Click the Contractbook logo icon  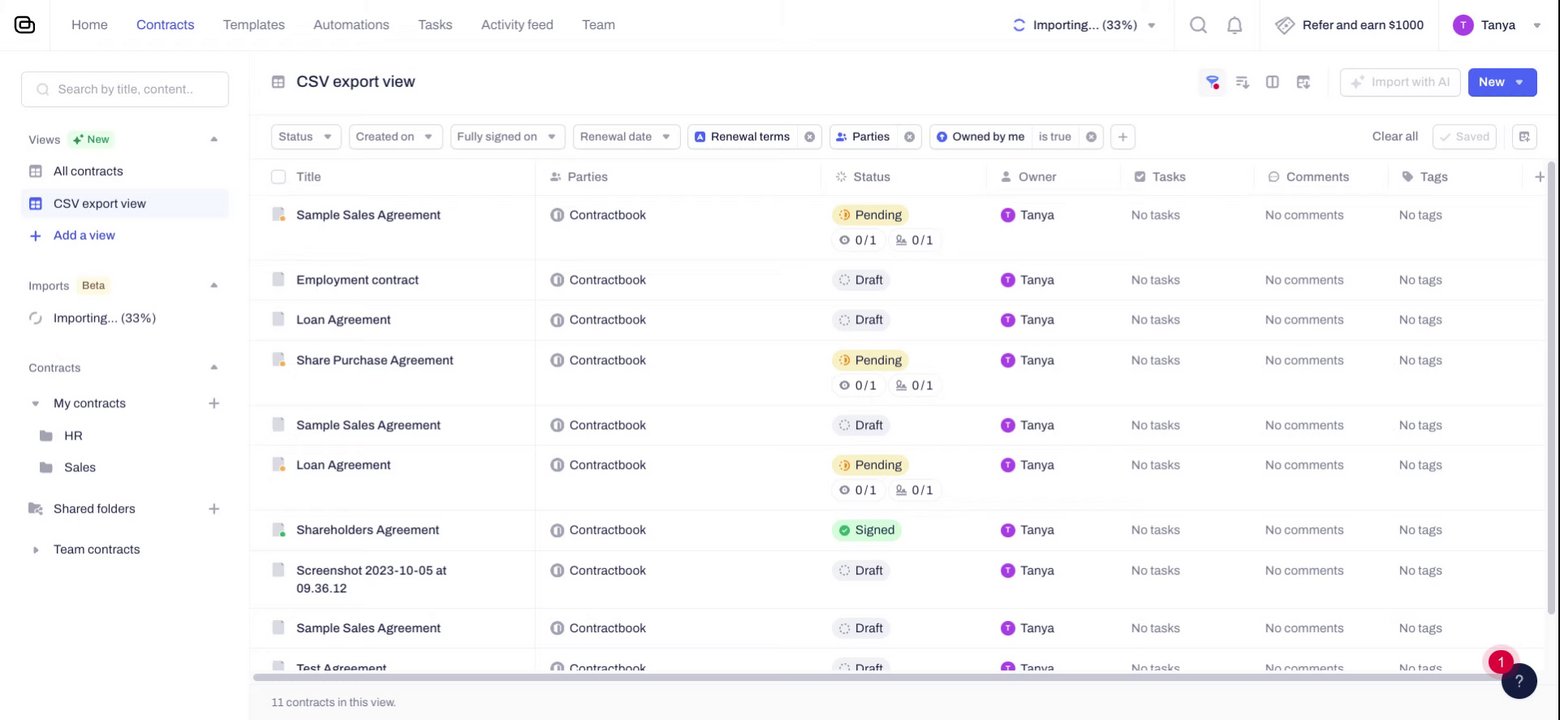(25, 25)
